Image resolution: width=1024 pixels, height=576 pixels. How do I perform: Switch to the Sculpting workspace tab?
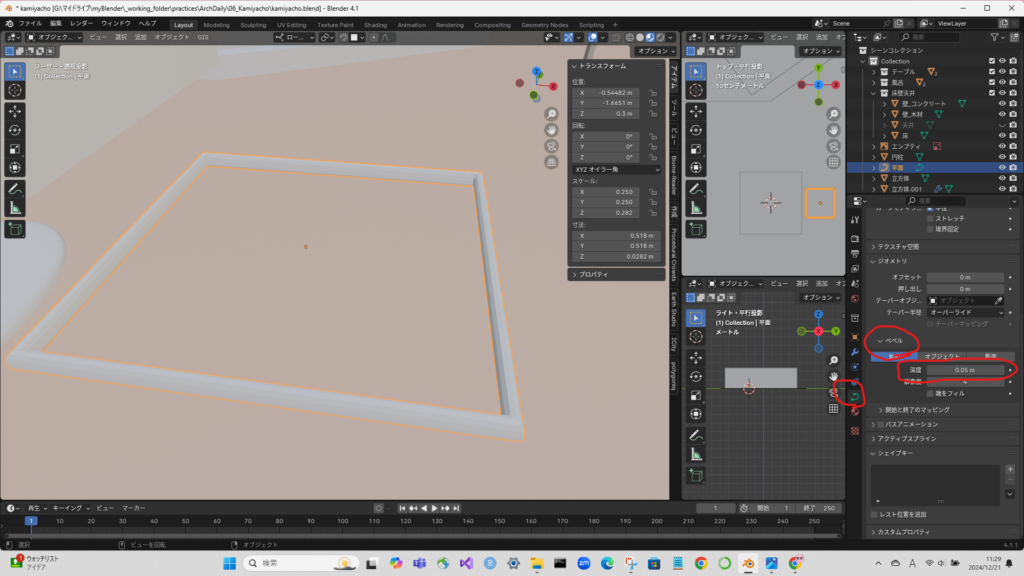(x=253, y=24)
